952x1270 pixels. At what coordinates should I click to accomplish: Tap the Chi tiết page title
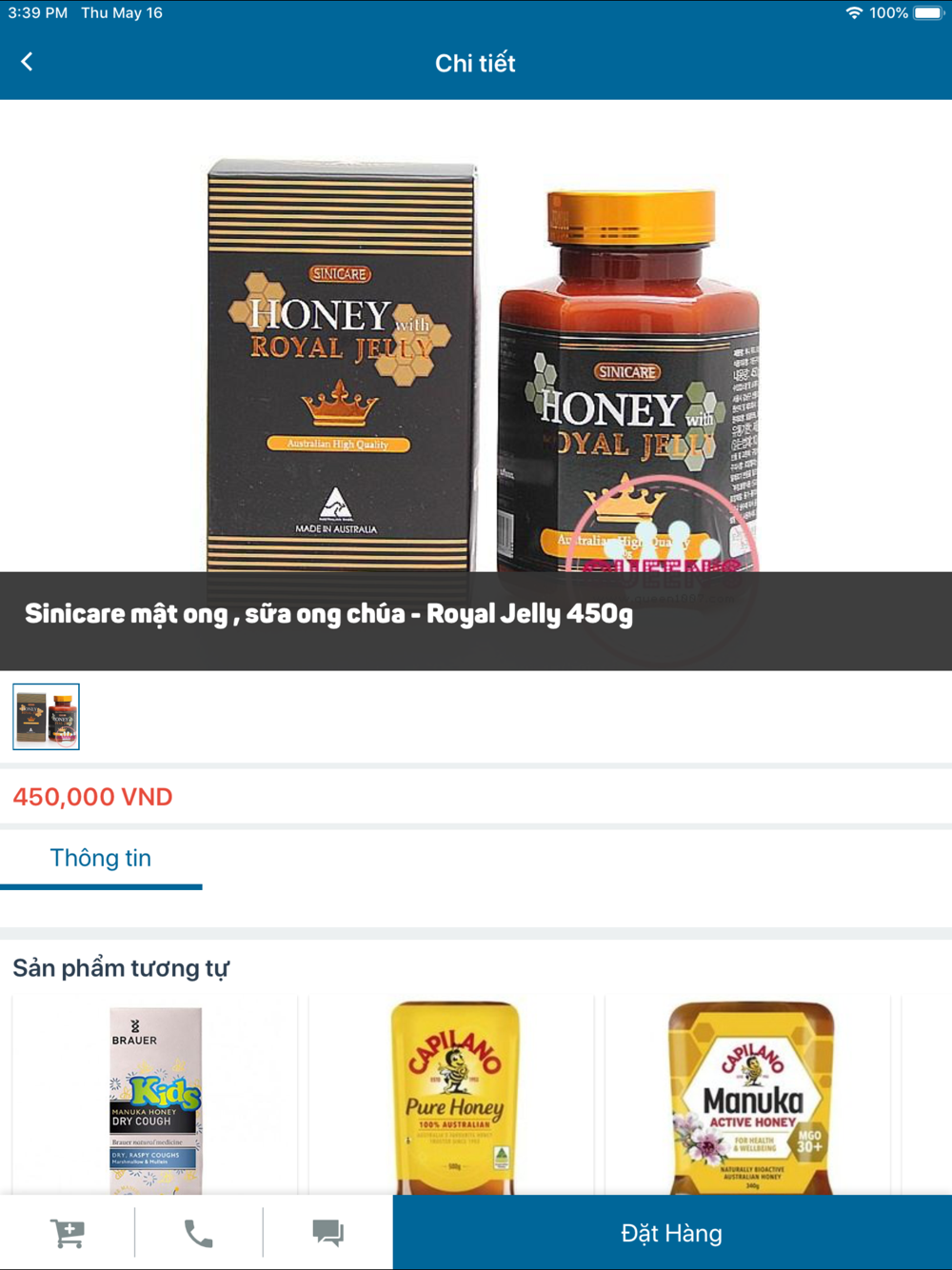click(475, 63)
